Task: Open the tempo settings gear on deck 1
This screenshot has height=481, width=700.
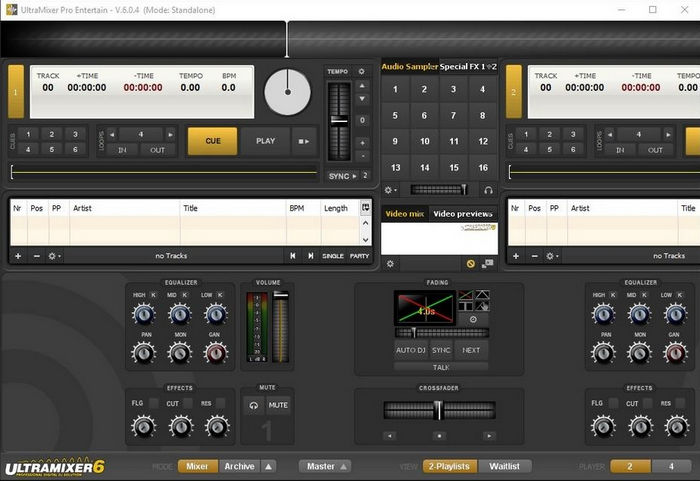Action: coord(362,71)
